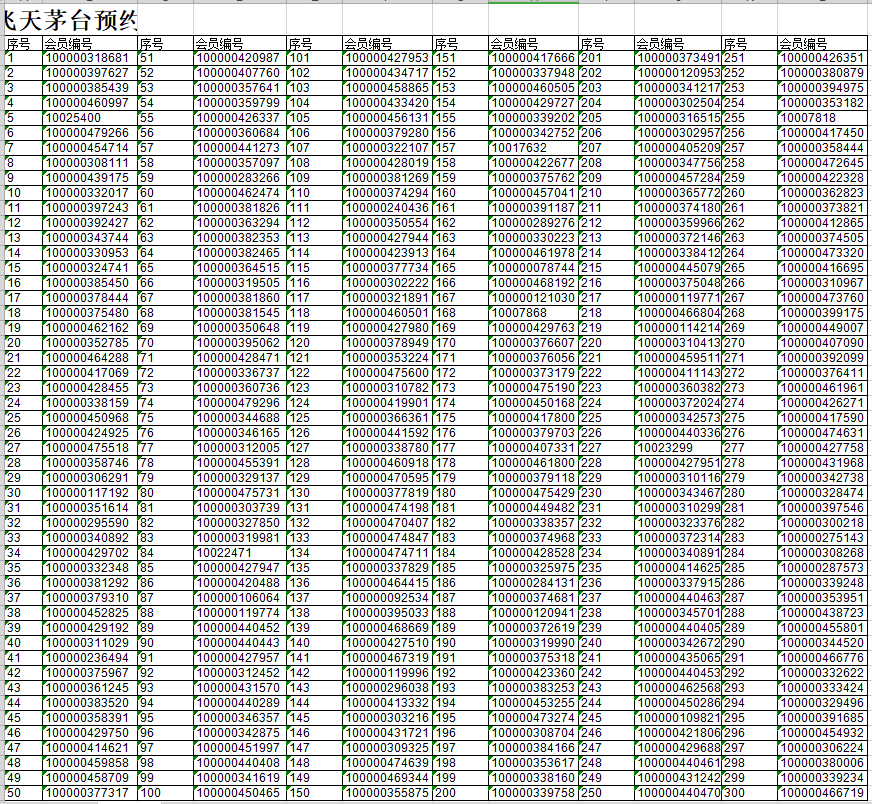Screen dimensions: 872x804
Task: Click member number 10007868 in row 168
Action: click(x=533, y=314)
